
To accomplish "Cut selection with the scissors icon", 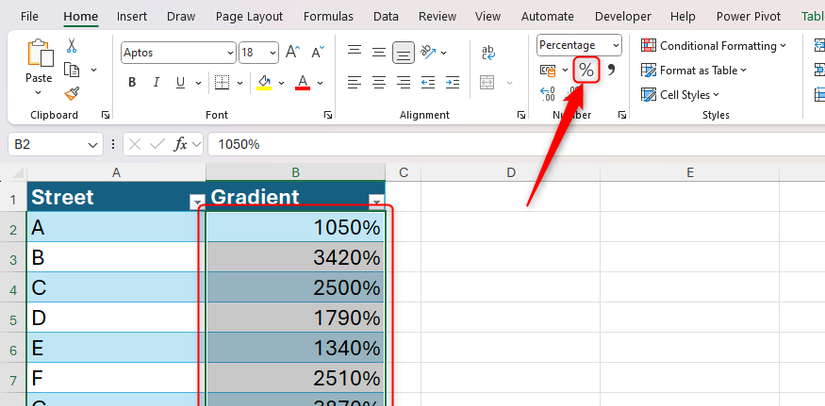I will coord(72,46).
